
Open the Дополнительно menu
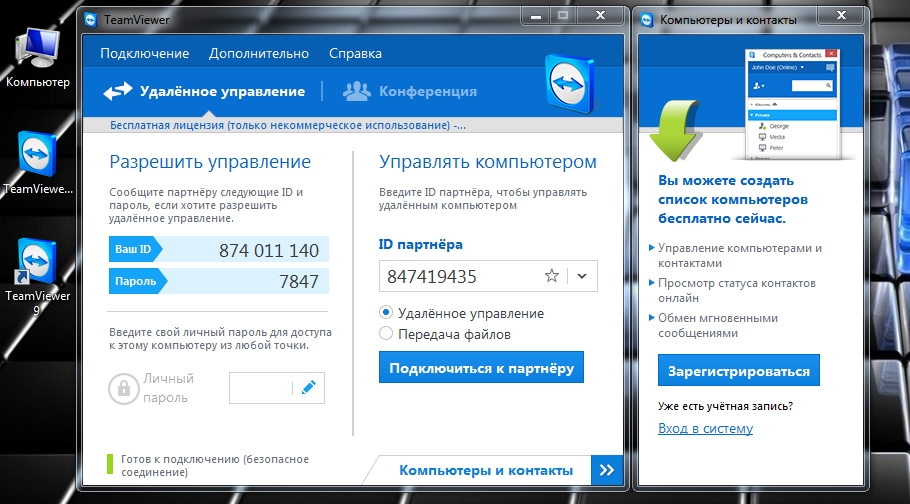click(259, 53)
